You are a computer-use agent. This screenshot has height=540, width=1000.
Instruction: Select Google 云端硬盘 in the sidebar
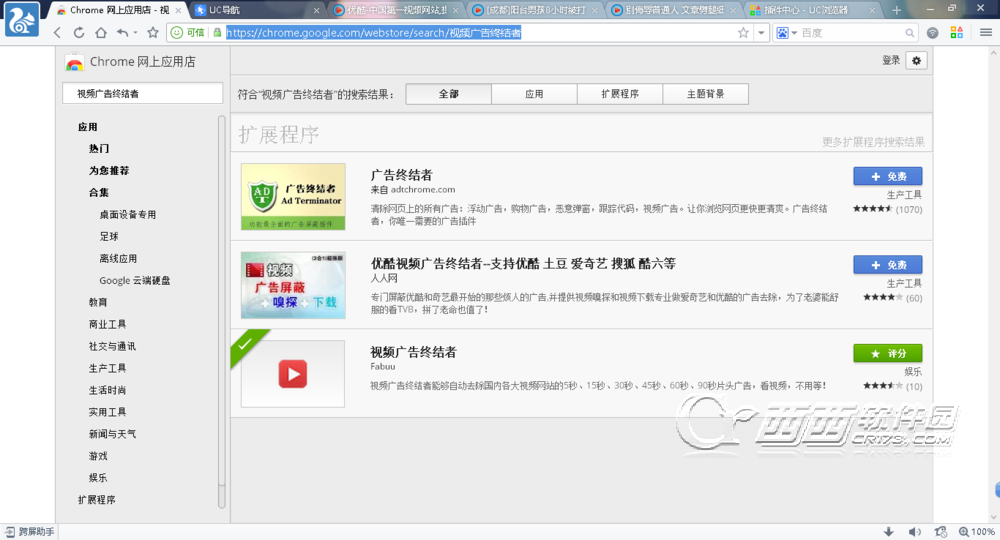(x=135, y=281)
